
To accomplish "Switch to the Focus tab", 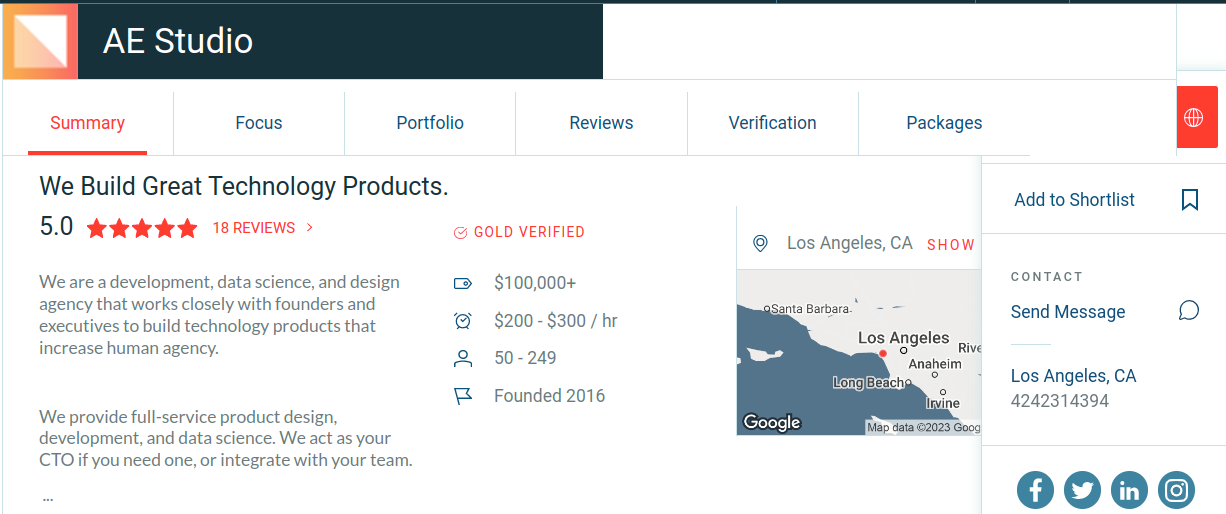I will pyautogui.click(x=259, y=123).
